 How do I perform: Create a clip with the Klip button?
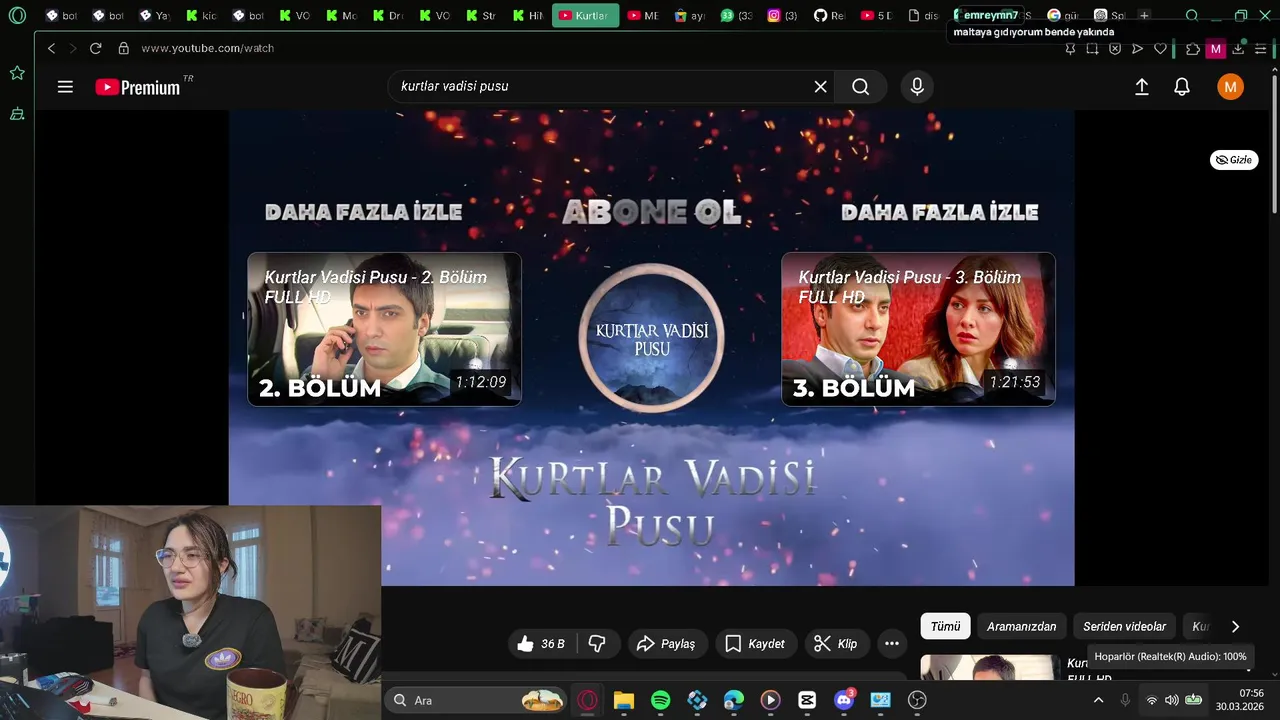click(835, 644)
